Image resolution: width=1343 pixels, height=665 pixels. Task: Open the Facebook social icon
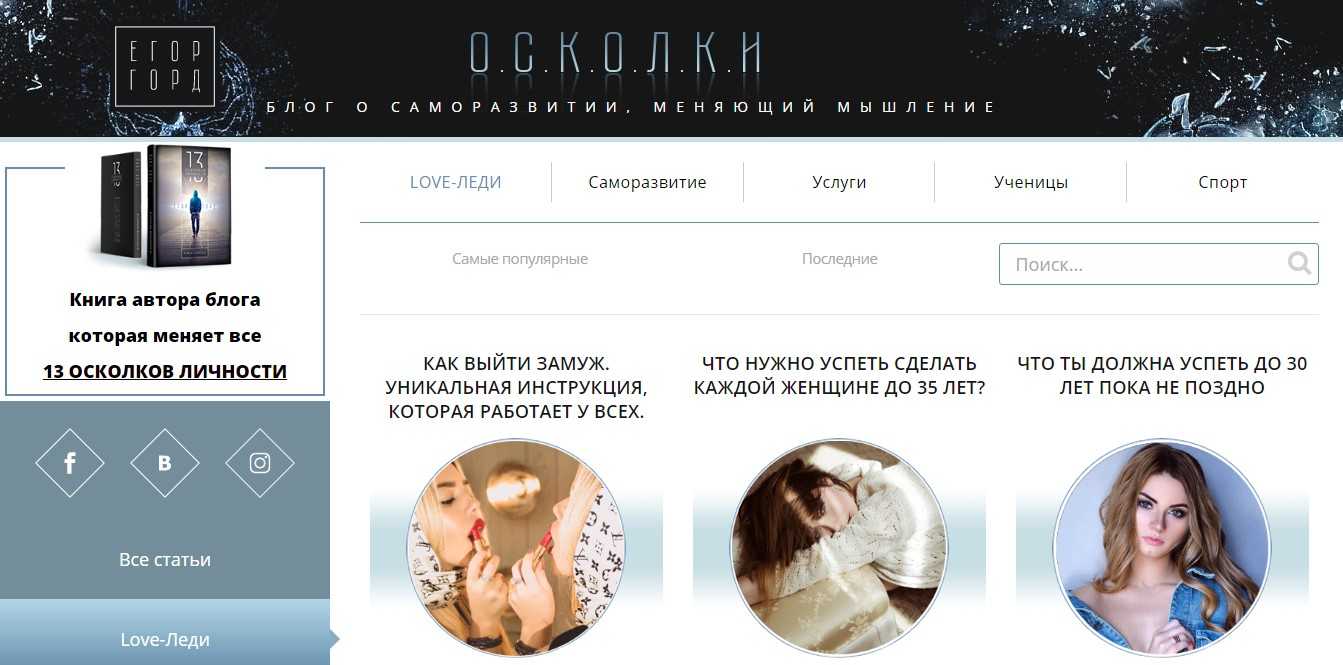[70, 463]
